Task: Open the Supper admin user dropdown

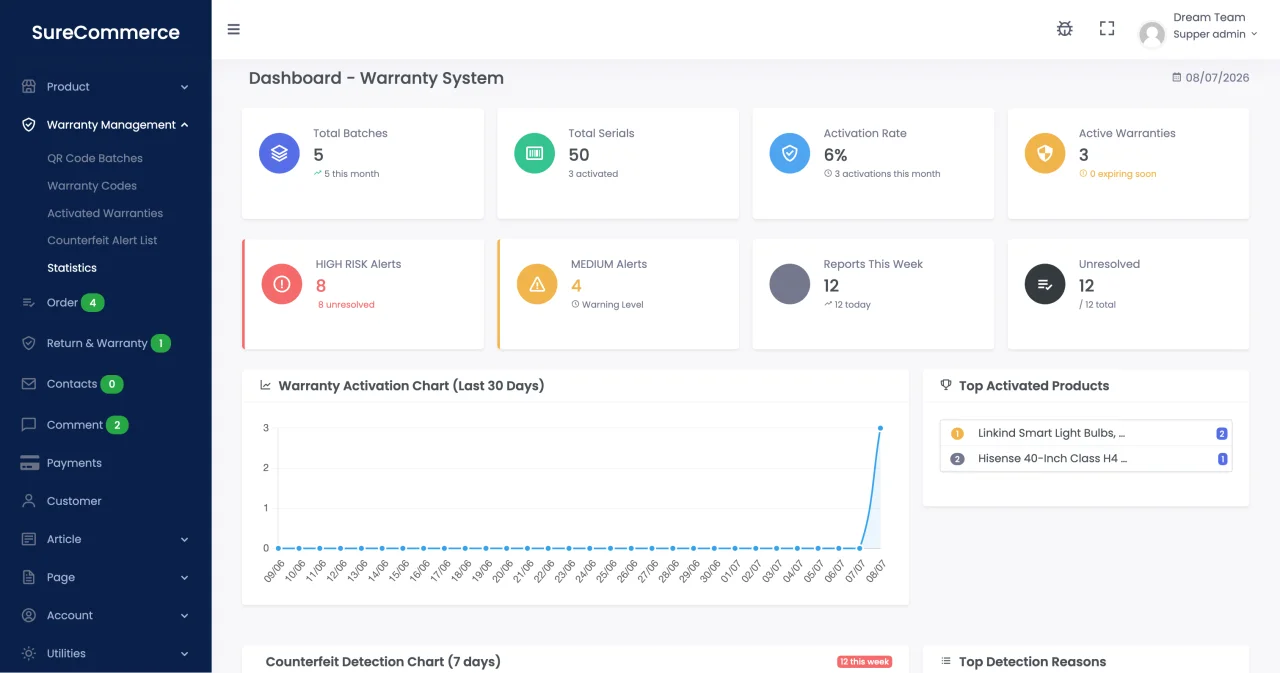Action: tap(1215, 34)
